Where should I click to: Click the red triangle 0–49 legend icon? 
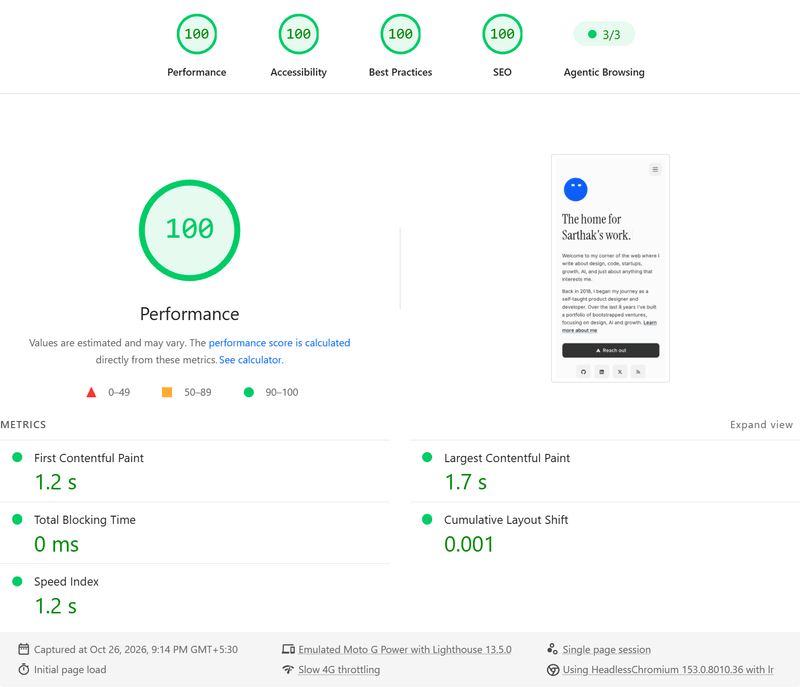(x=91, y=392)
